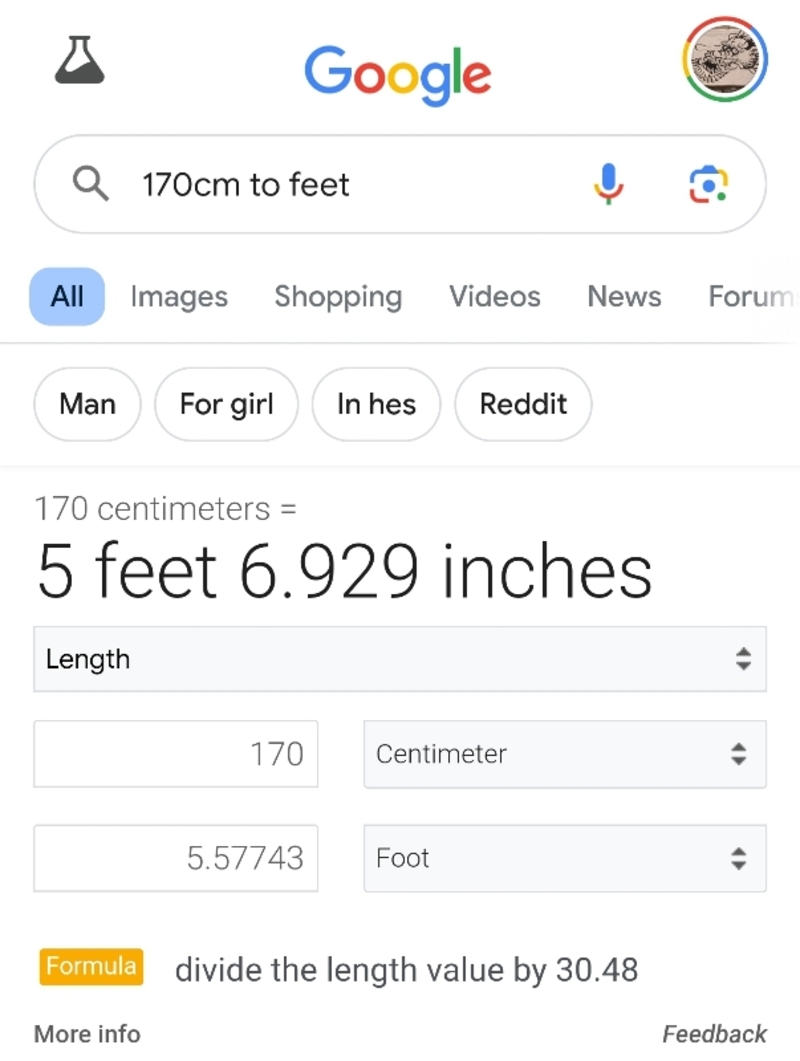Switch to the News tab

pyautogui.click(x=623, y=296)
